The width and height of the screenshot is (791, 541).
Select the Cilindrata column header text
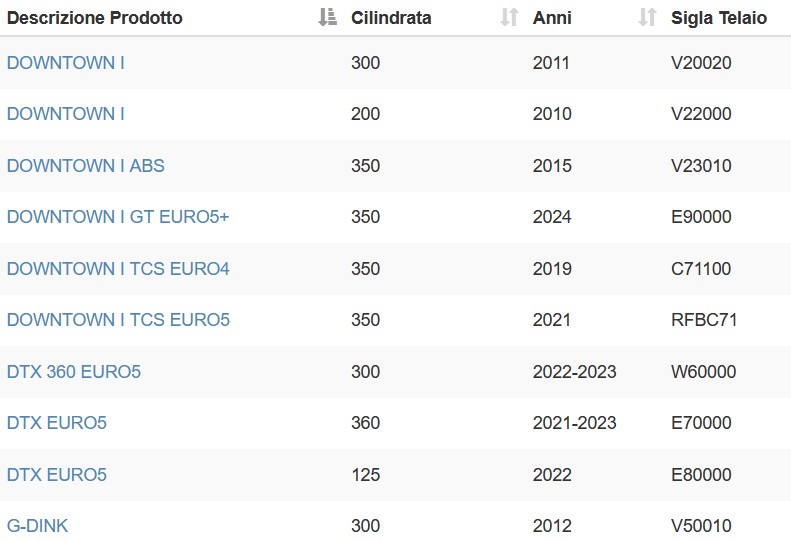(391, 18)
